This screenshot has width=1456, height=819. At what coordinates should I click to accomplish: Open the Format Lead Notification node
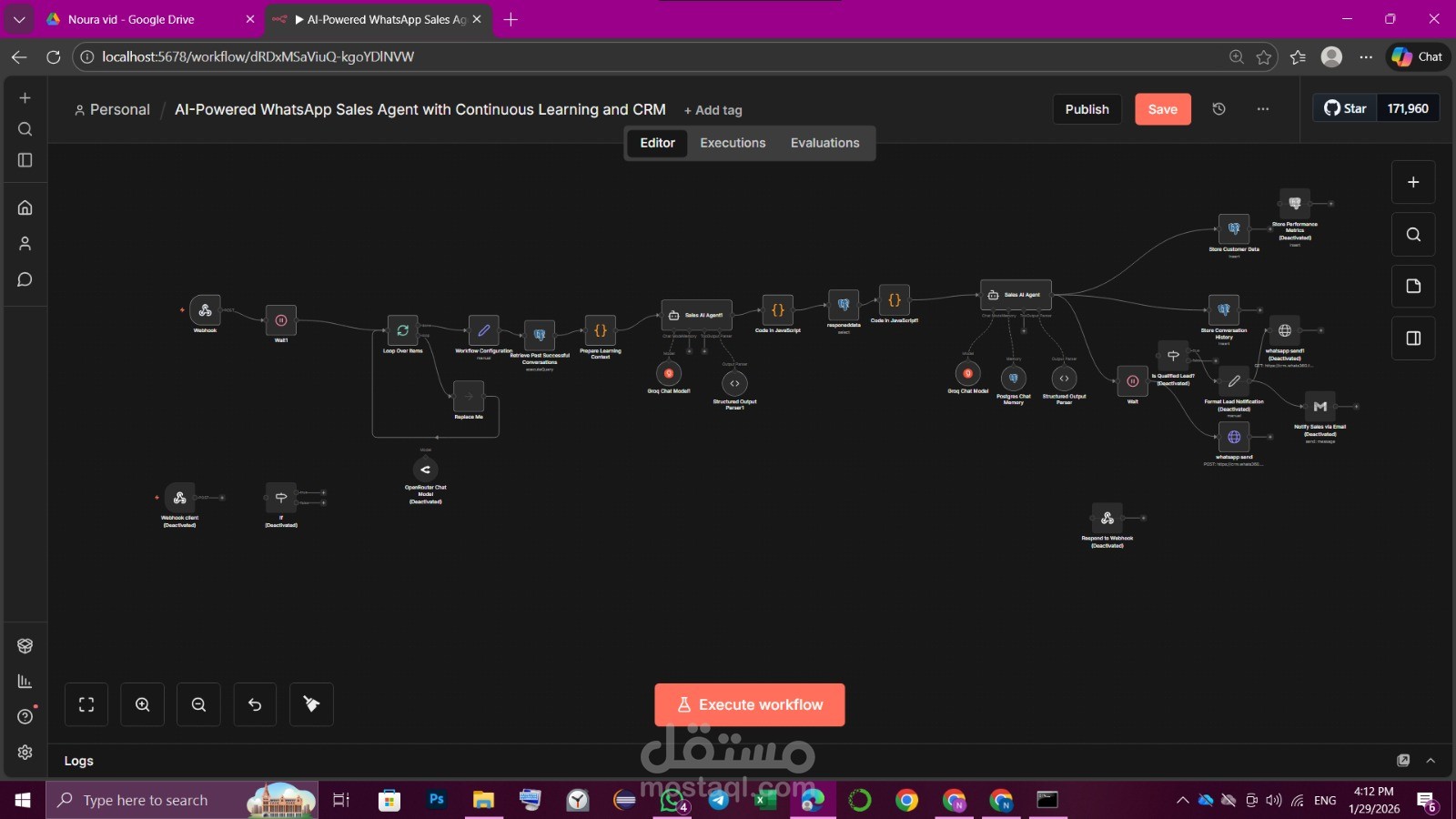(x=1234, y=381)
